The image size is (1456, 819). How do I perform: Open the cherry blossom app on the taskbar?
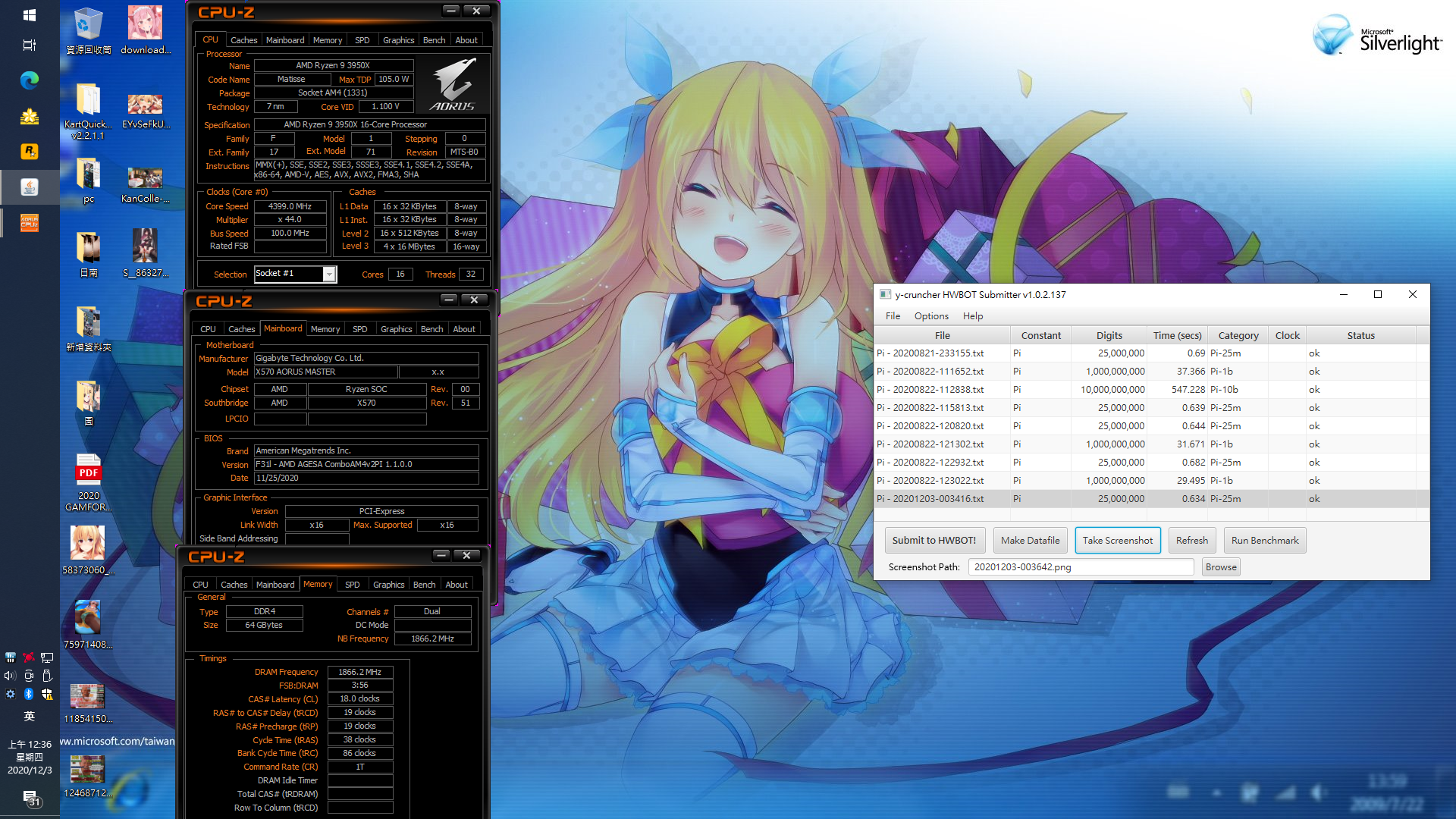(30, 116)
